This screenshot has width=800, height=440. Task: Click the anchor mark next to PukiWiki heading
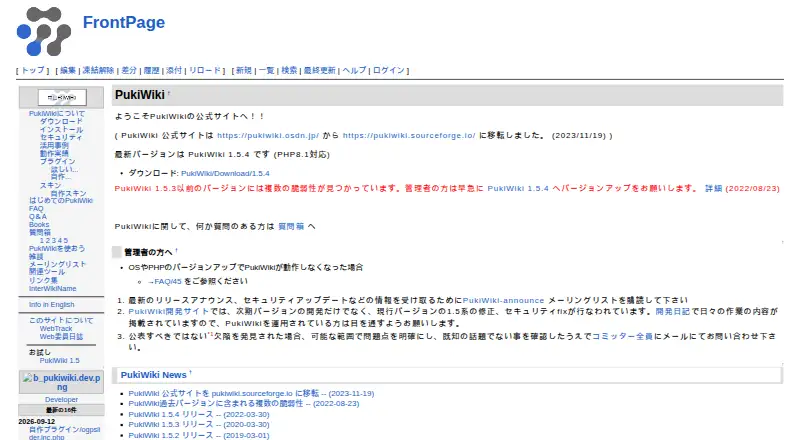pyautogui.click(x=169, y=93)
